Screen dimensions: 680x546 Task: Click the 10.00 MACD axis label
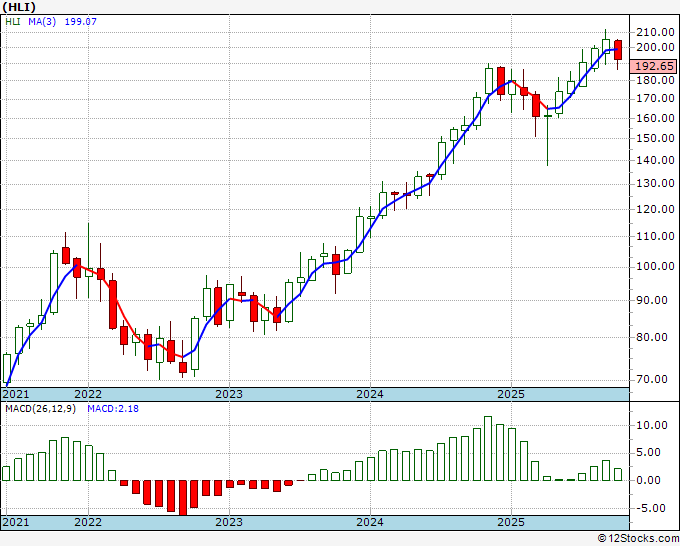point(655,425)
